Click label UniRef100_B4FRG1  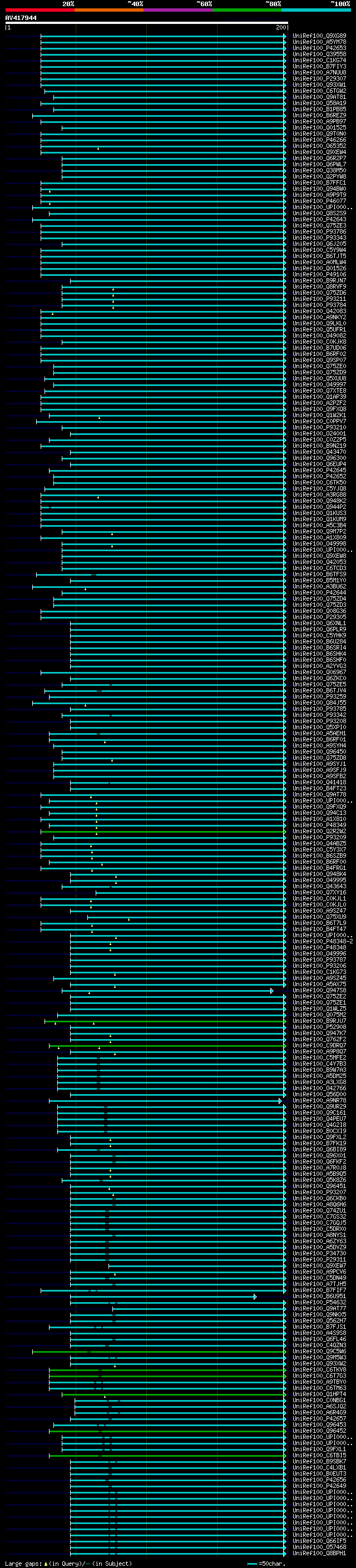pyautogui.click(x=319, y=868)
